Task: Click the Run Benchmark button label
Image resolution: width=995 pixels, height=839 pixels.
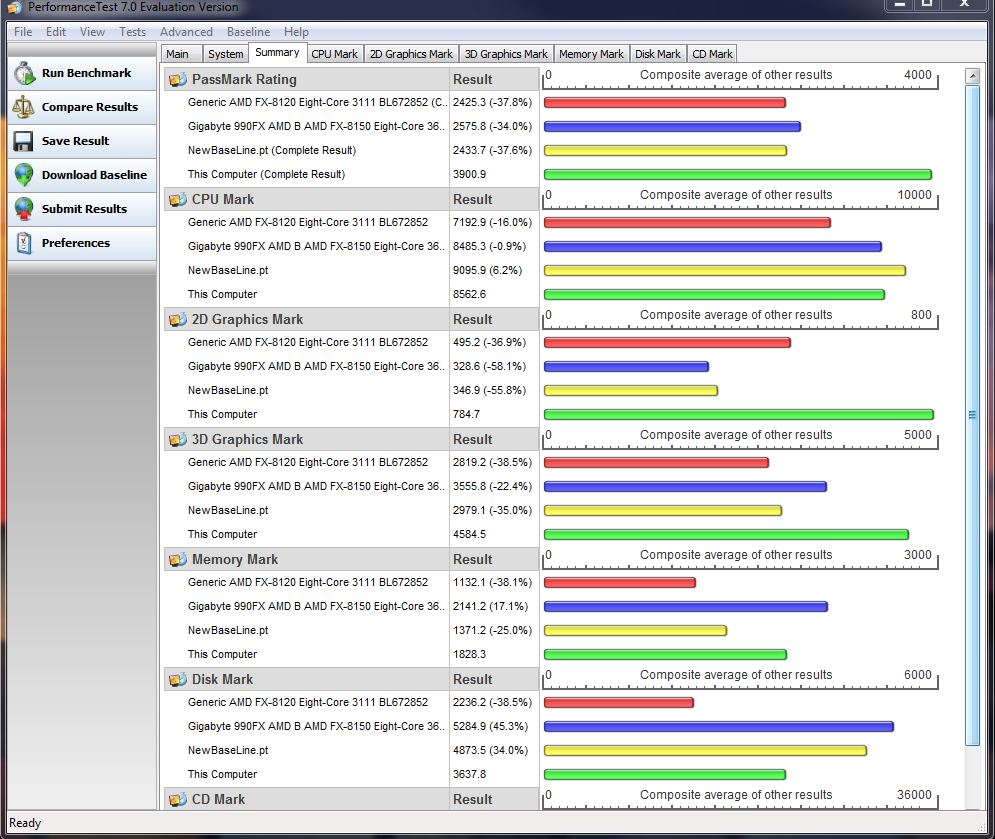Action: pyautogui.click(x=86, y=73)
